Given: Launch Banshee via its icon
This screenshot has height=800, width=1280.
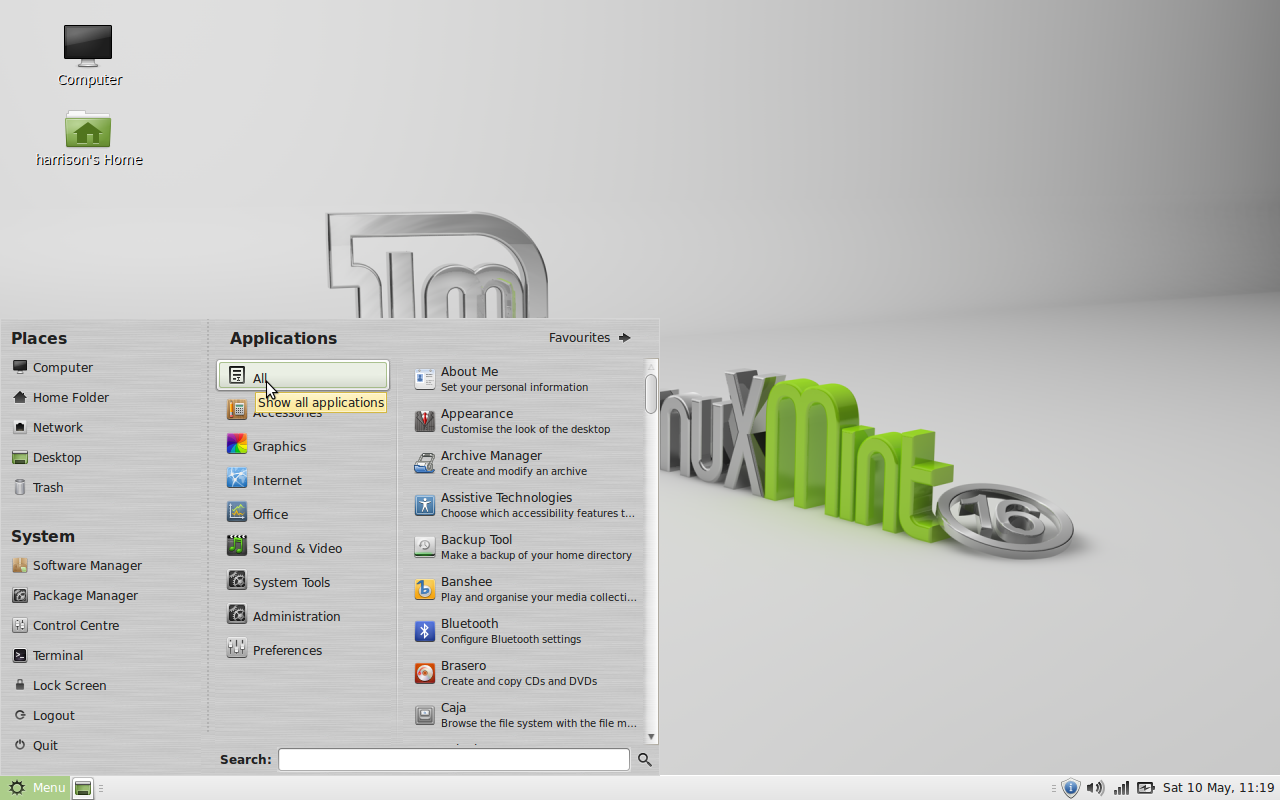Looking at the screenshot, I should (425, 589).
